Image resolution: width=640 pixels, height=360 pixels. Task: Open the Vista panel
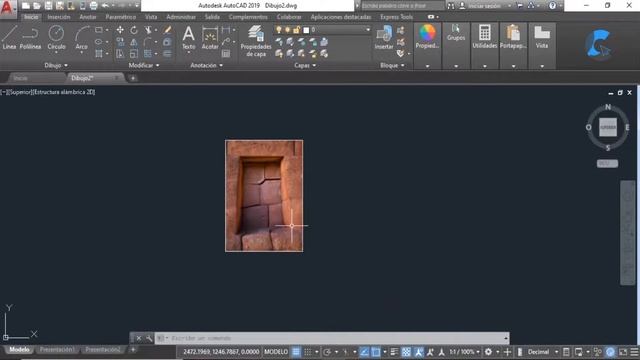click(x=542, y=37)
